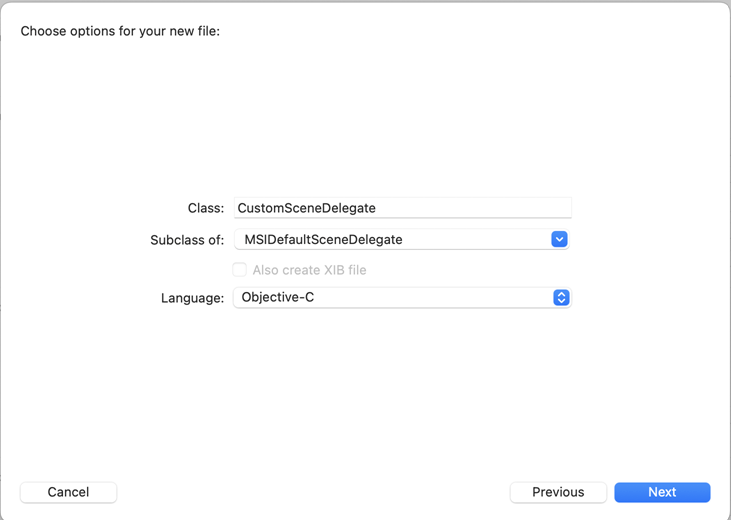Viewport: 731px width, 520px height.
Task: Cancel the new file dialog
Action: click(68, 492)
